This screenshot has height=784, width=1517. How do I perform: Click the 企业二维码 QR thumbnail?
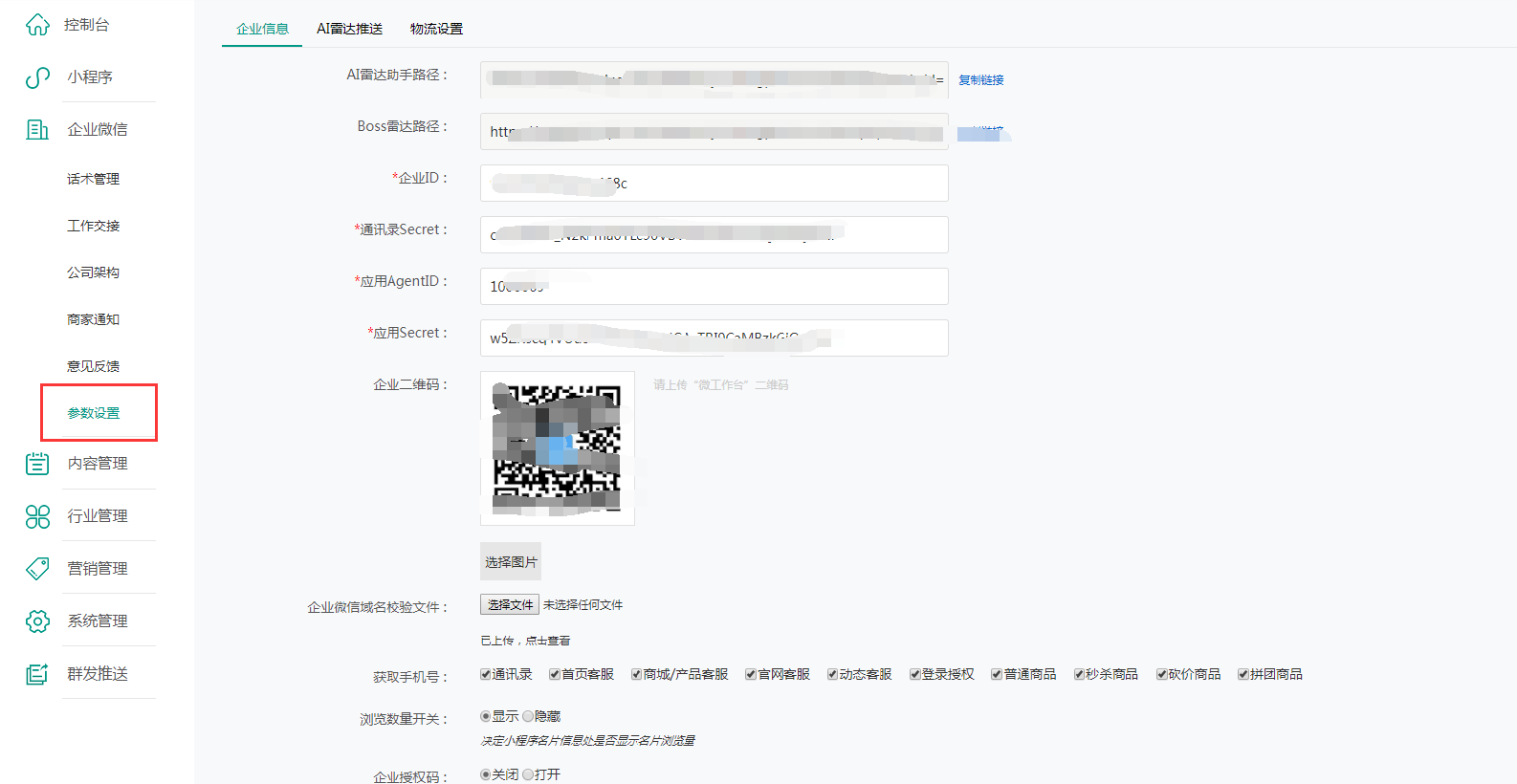(558, 448)
